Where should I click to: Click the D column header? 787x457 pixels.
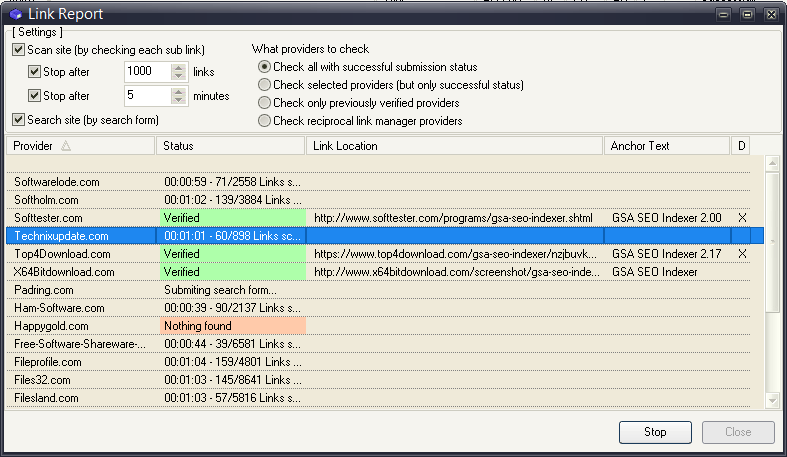[741, 146]
